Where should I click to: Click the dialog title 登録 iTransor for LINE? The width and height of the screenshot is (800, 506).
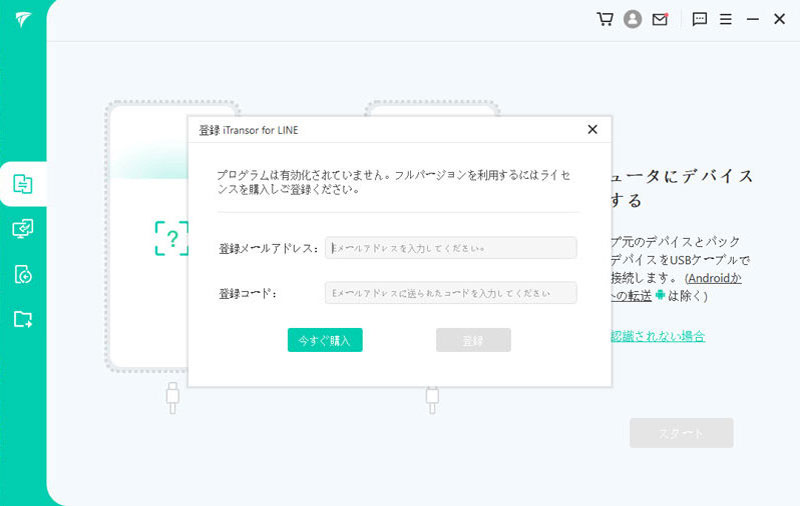point(248,130)
